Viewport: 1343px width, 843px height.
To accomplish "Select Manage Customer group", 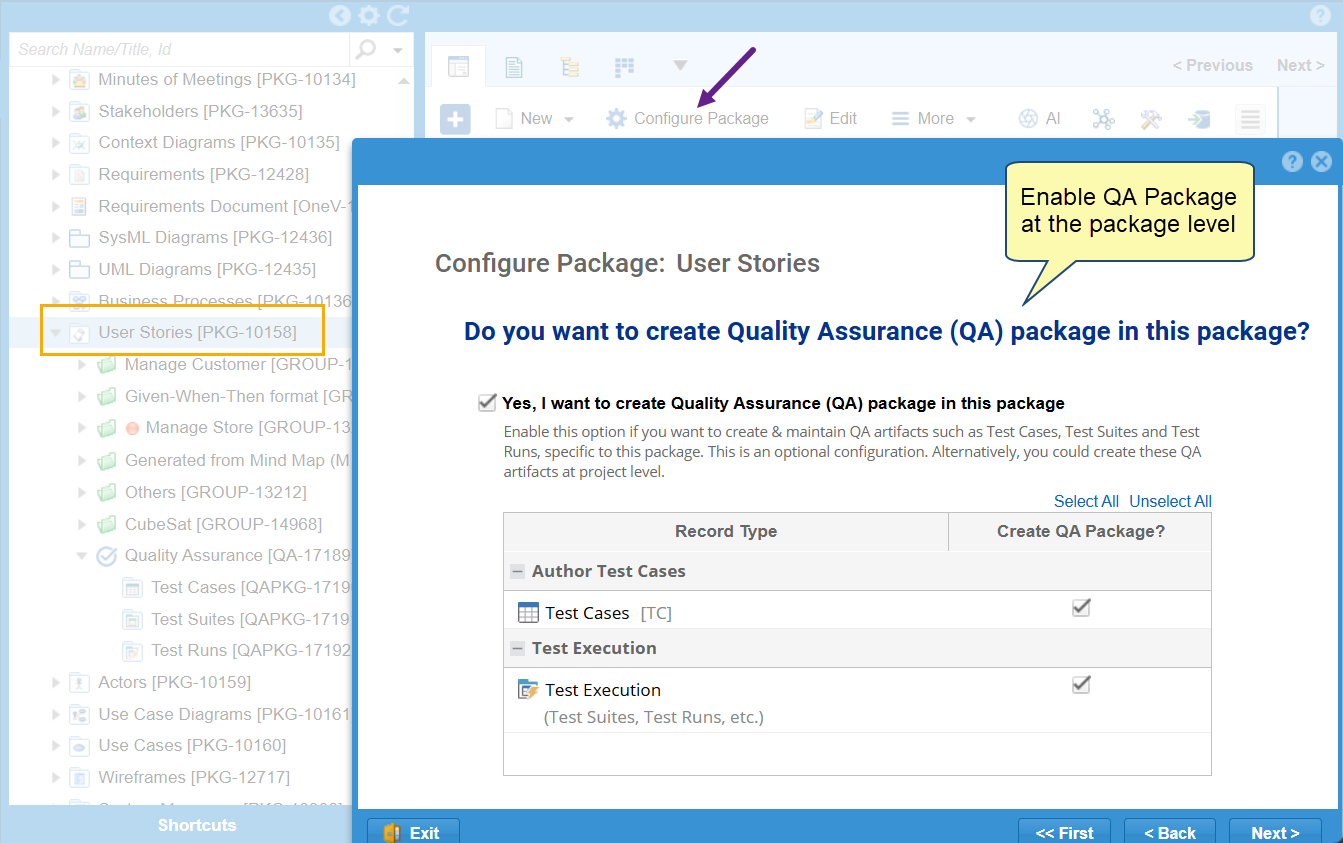I will point(238,365).
